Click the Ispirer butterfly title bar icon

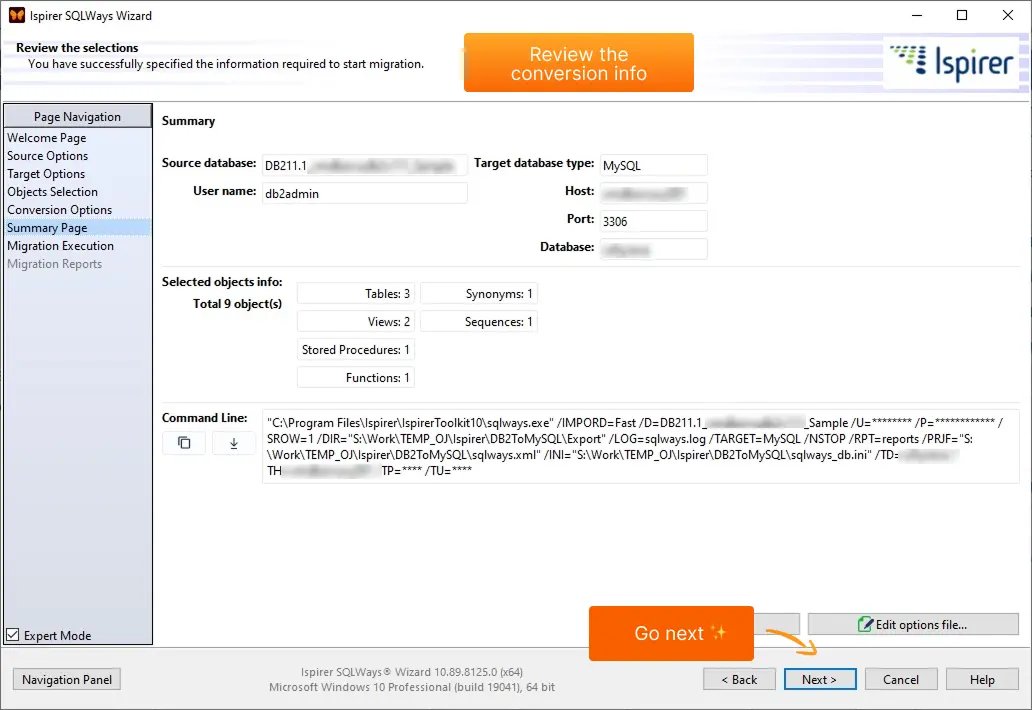pyautogui.click(x=16, y=15)
